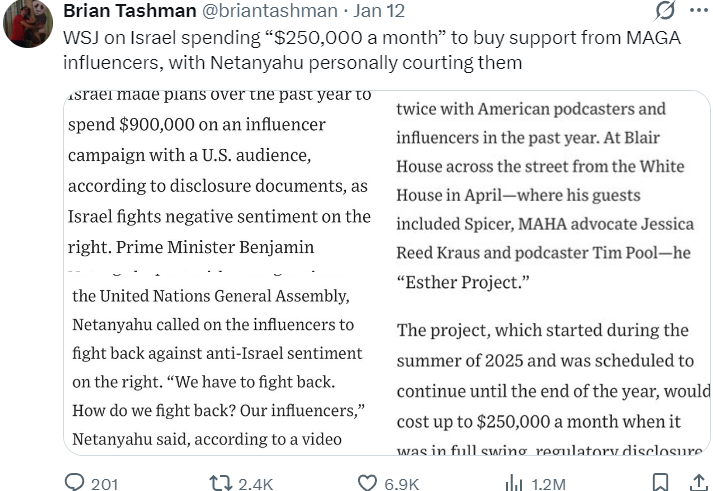This screenshot has height=491, width=713.
Task: Click the 1.2M views count
Action: [x=548, y=484]
